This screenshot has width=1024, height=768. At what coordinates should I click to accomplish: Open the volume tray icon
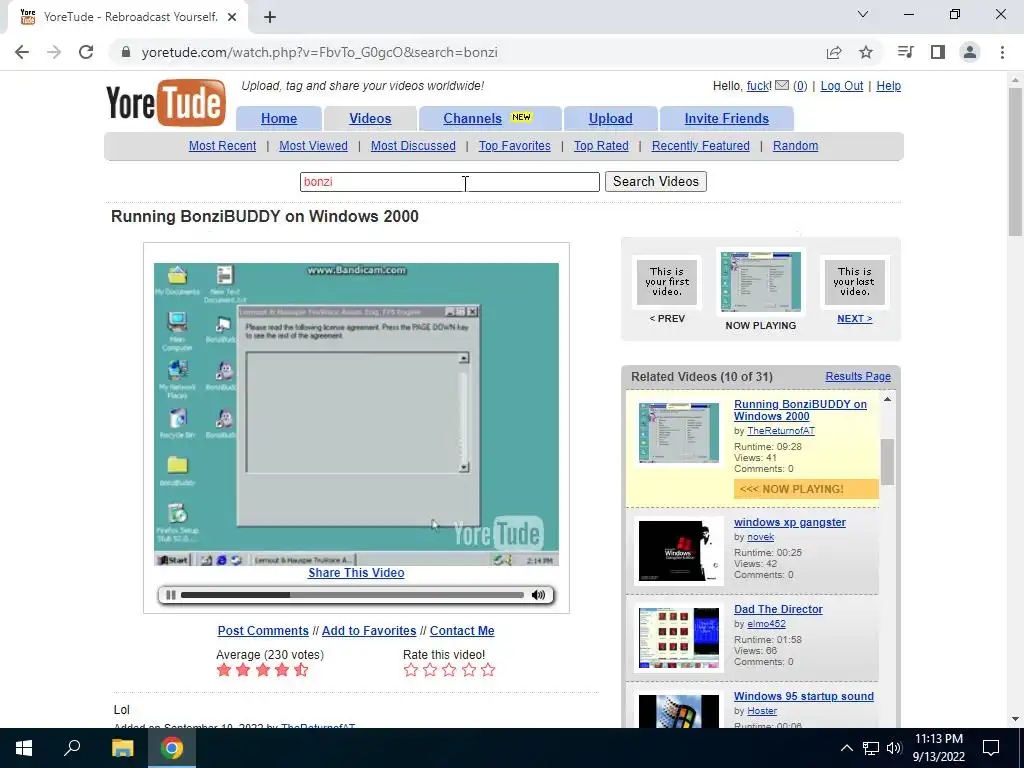coord(894,748)
